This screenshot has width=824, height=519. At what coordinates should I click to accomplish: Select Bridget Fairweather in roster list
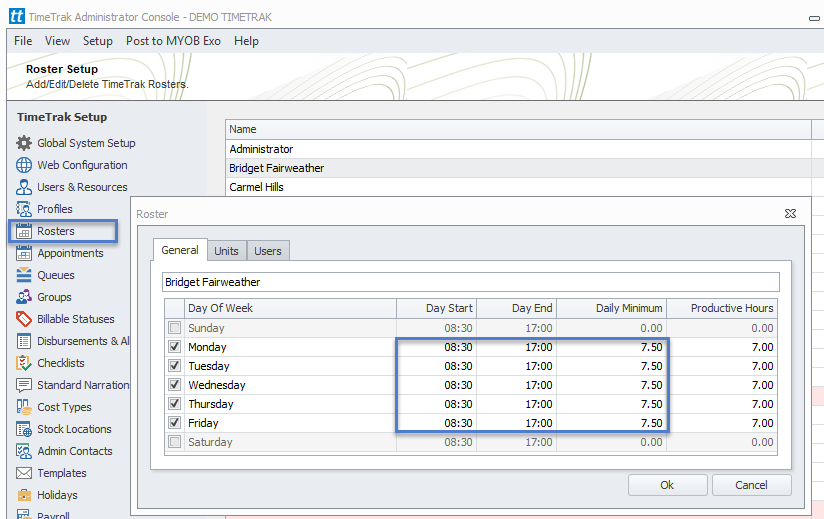(519, 168)
